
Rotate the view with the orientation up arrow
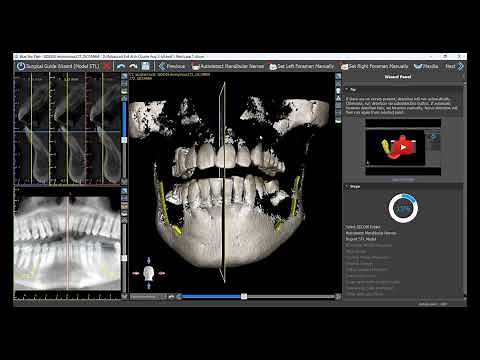(149, 260)
